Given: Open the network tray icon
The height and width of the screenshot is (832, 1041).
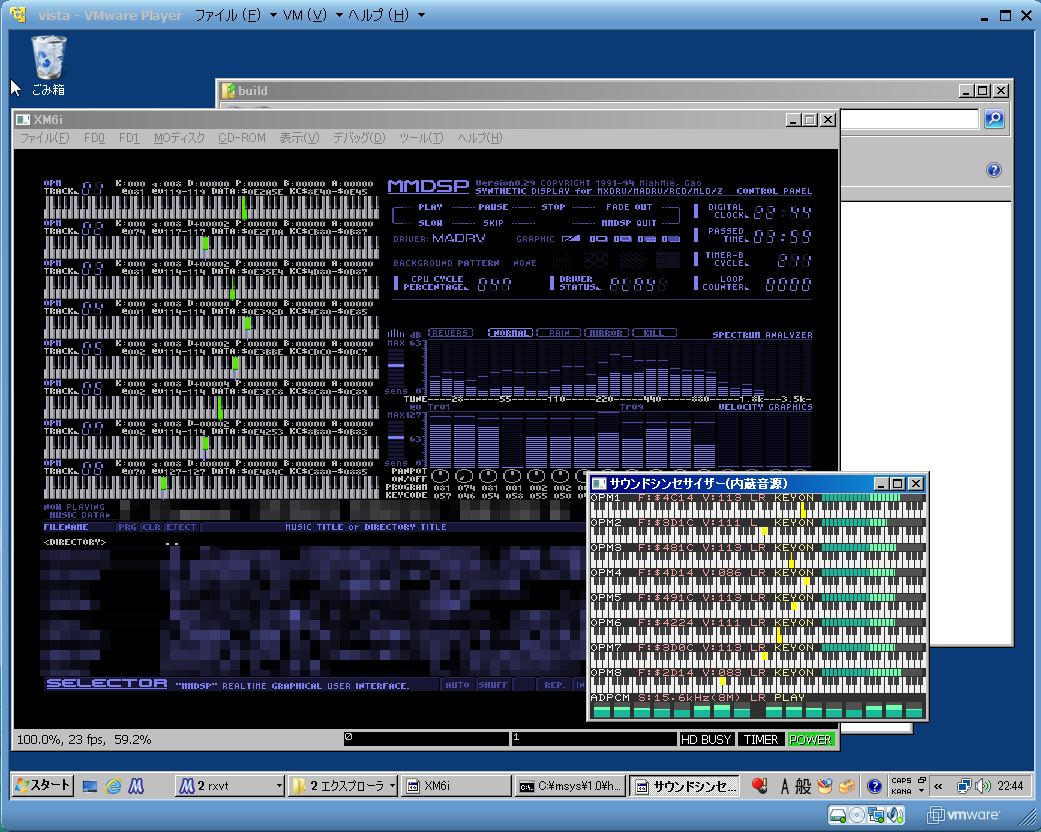Looking at the screenshot, I should [964, 786].
